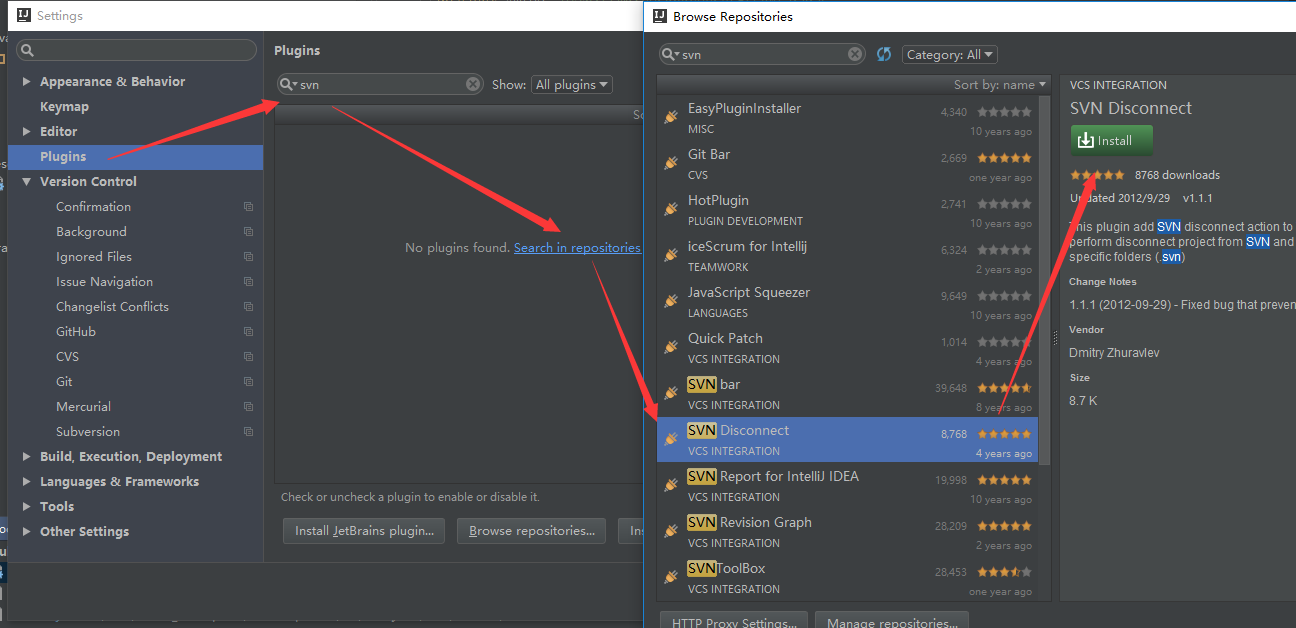Click the HotPlugin plugin icon
Viewport: 1296px width, 628px height.
(671, 208)
